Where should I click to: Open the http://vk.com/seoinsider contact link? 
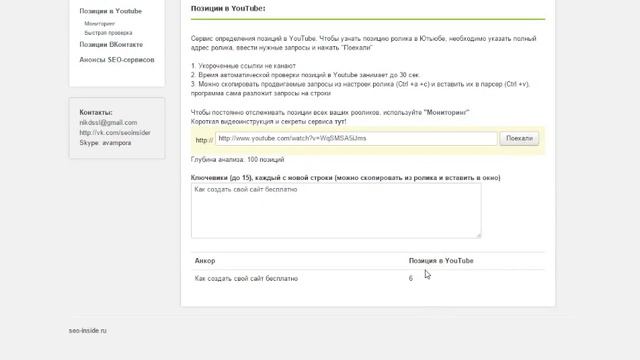click(115, 133)
